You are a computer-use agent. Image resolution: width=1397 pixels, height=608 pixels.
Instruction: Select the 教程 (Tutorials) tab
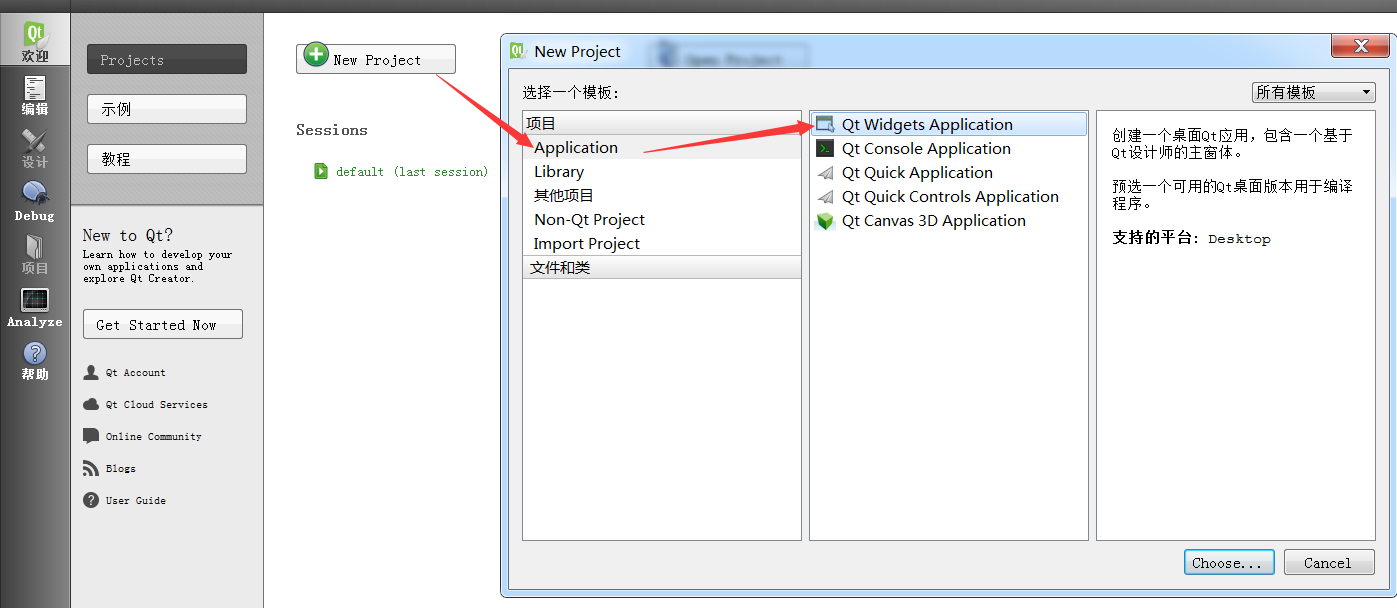[x=167, y=159]
